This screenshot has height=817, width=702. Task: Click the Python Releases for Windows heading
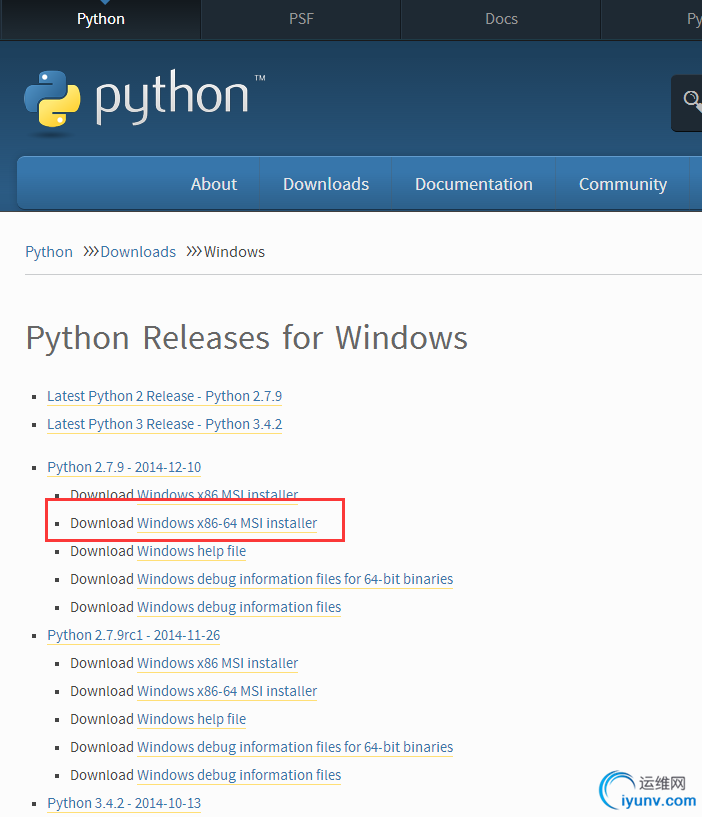[x=247, y=338]
